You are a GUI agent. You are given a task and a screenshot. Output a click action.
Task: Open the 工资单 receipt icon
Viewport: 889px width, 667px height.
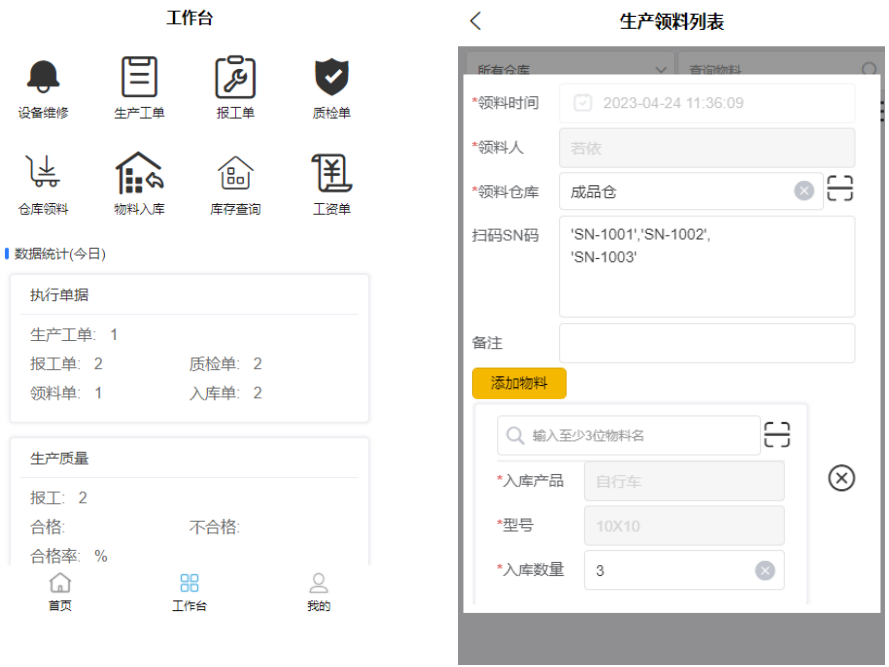331,174
